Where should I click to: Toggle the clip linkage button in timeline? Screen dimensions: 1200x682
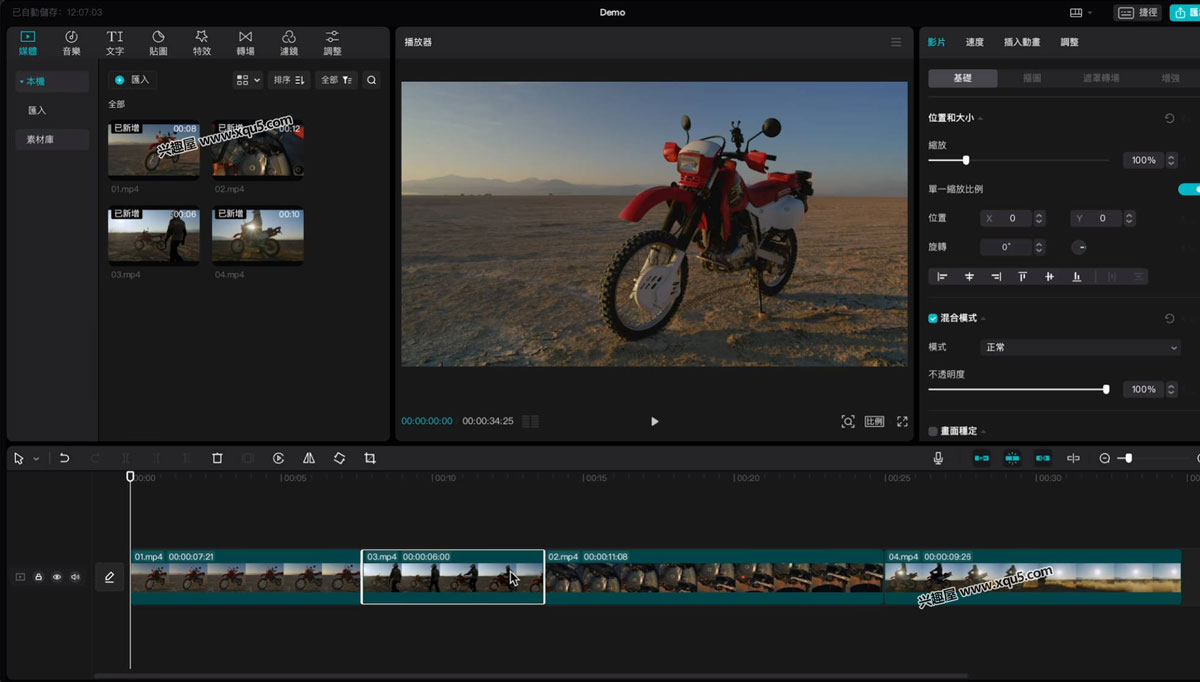(1043, 458)
